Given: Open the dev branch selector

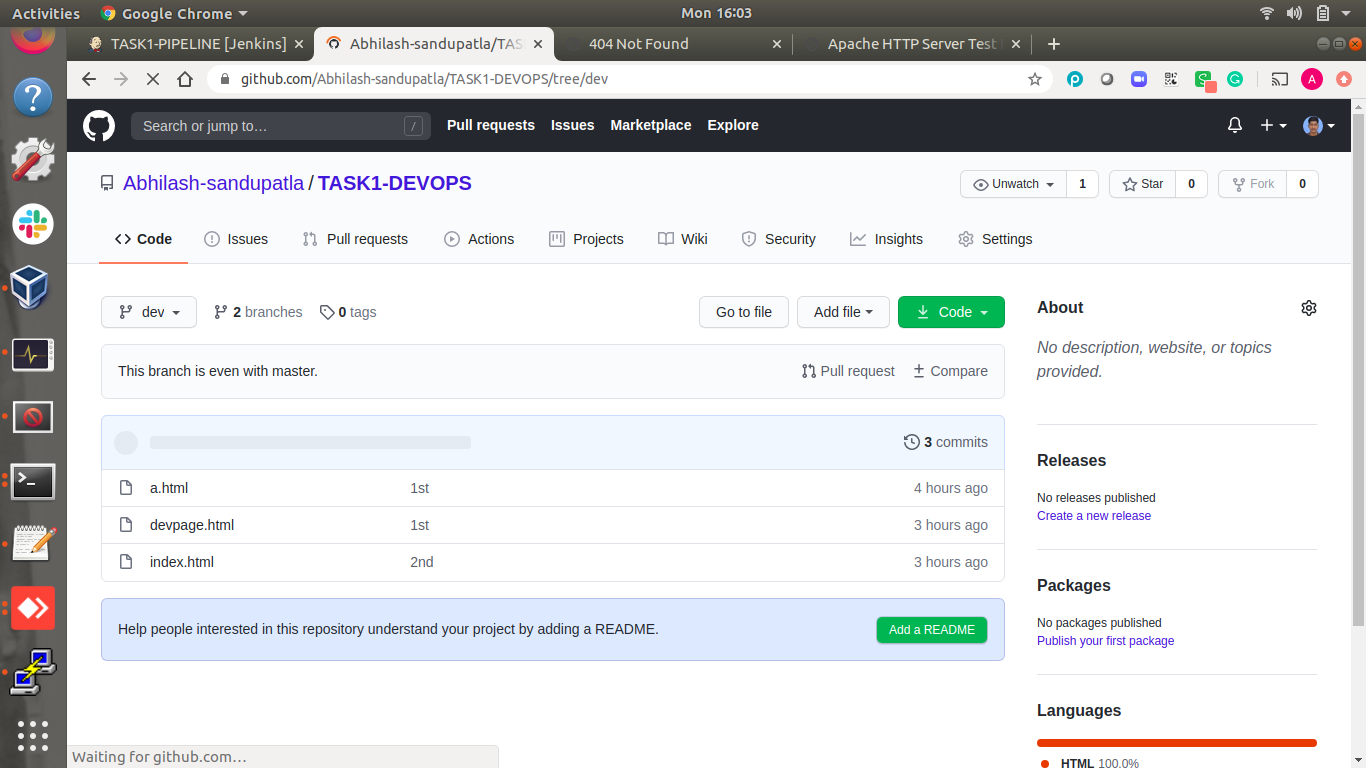Looking at the screenshot, I should (148, 312).
